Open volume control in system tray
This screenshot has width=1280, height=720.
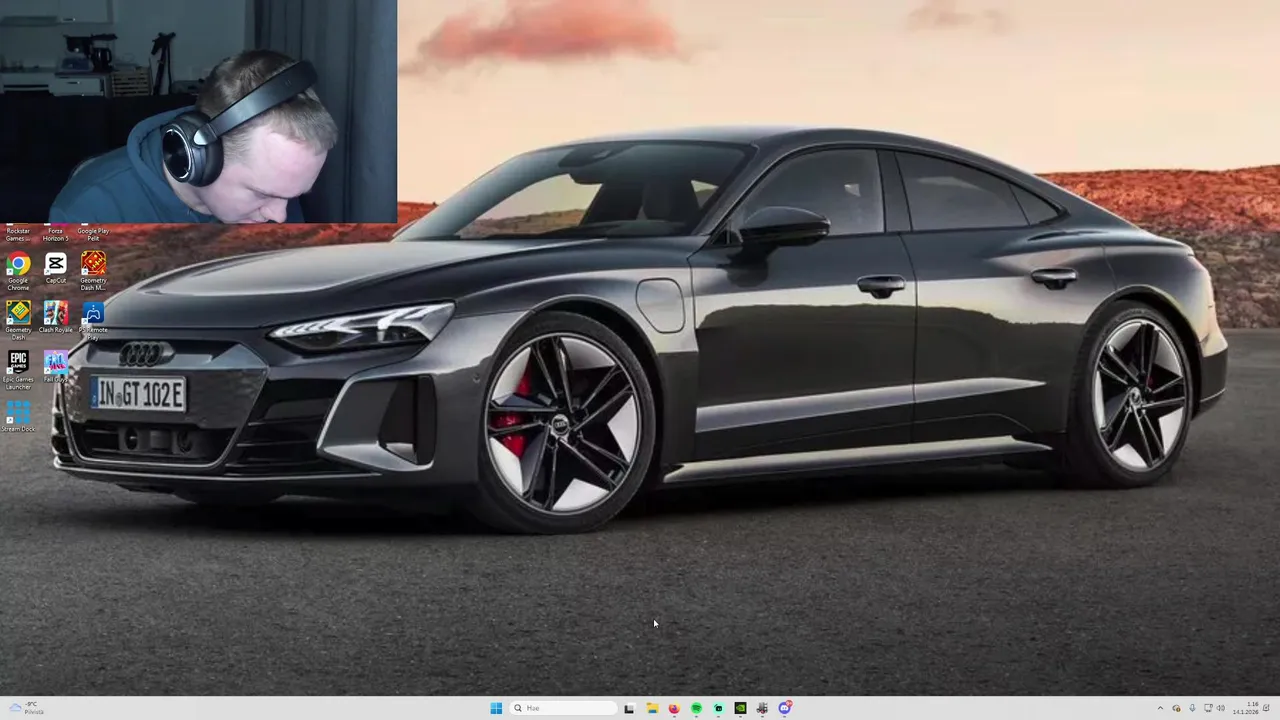(1221, 708)
